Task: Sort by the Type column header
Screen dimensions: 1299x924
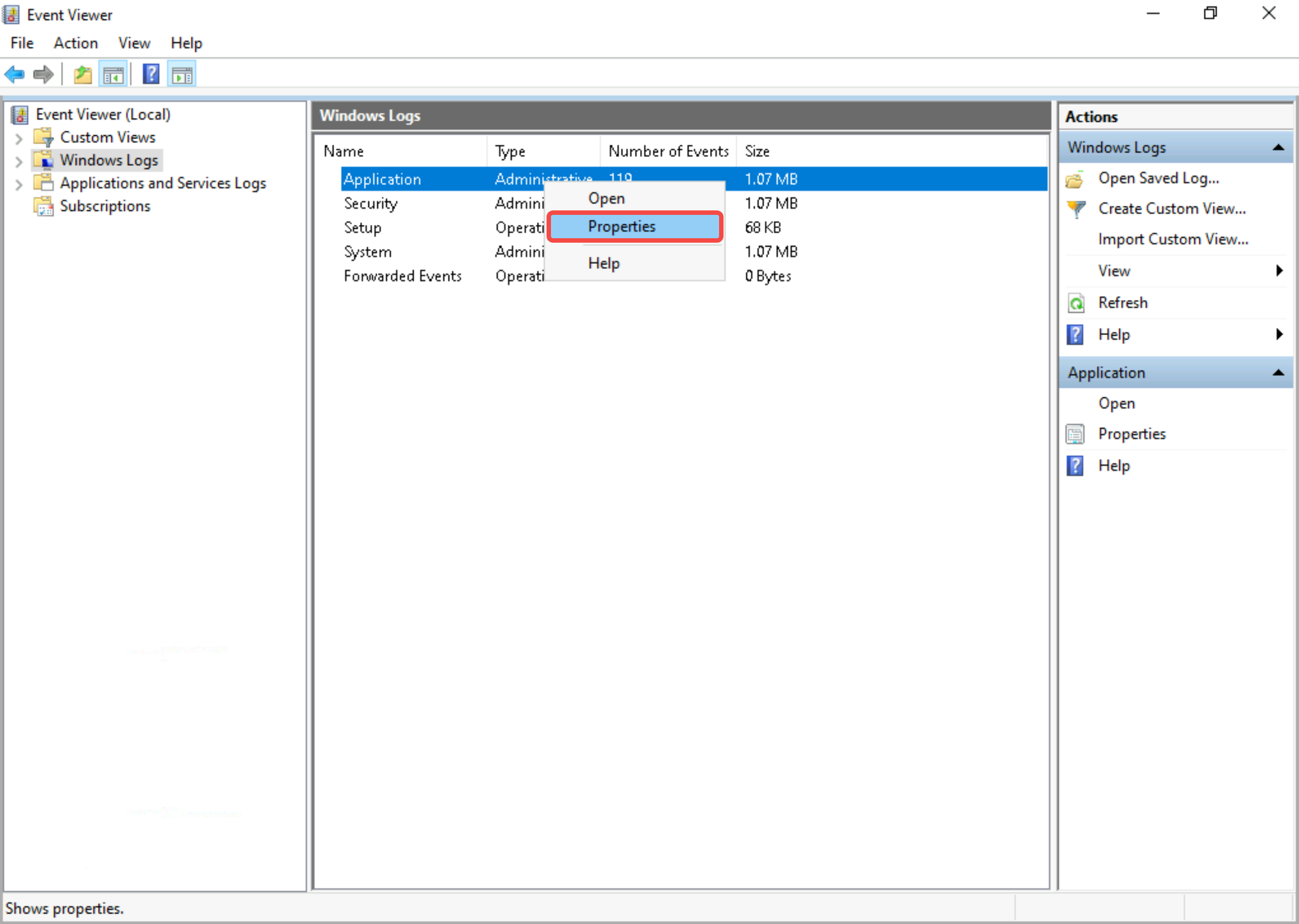Action: [x=544, y=151]
